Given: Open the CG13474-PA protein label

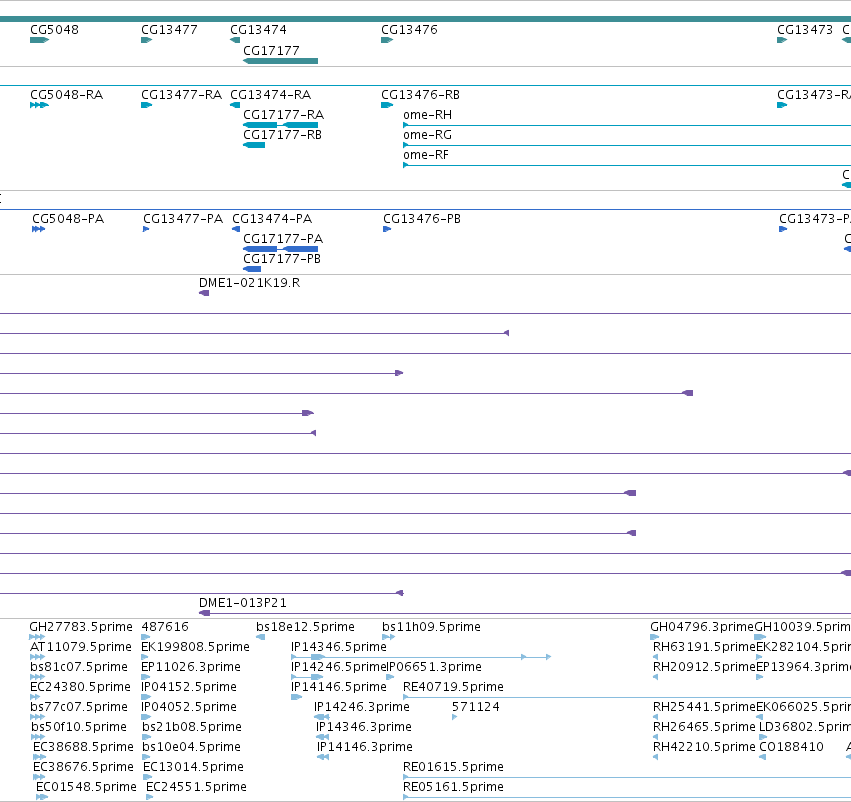Looking at the screenshot, I should [x=272, y=219].
